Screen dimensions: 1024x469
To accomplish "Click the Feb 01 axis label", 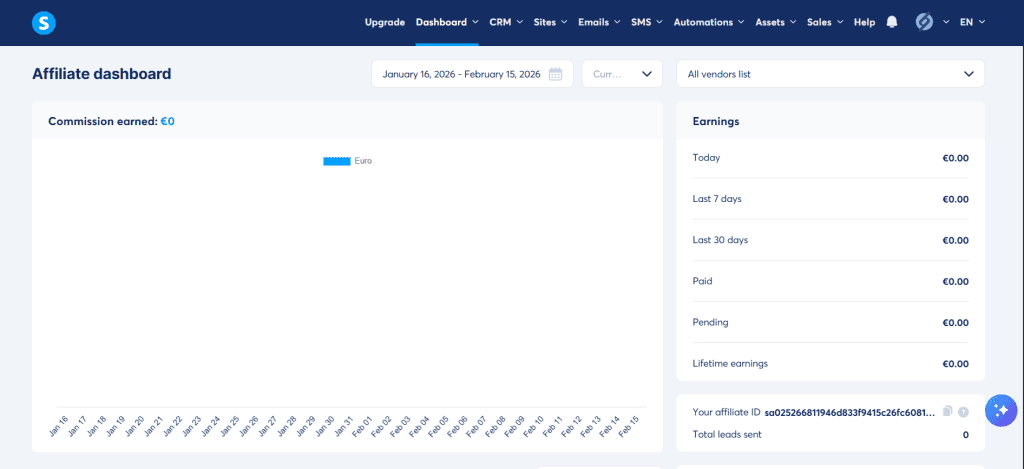I will click(362, 427).
